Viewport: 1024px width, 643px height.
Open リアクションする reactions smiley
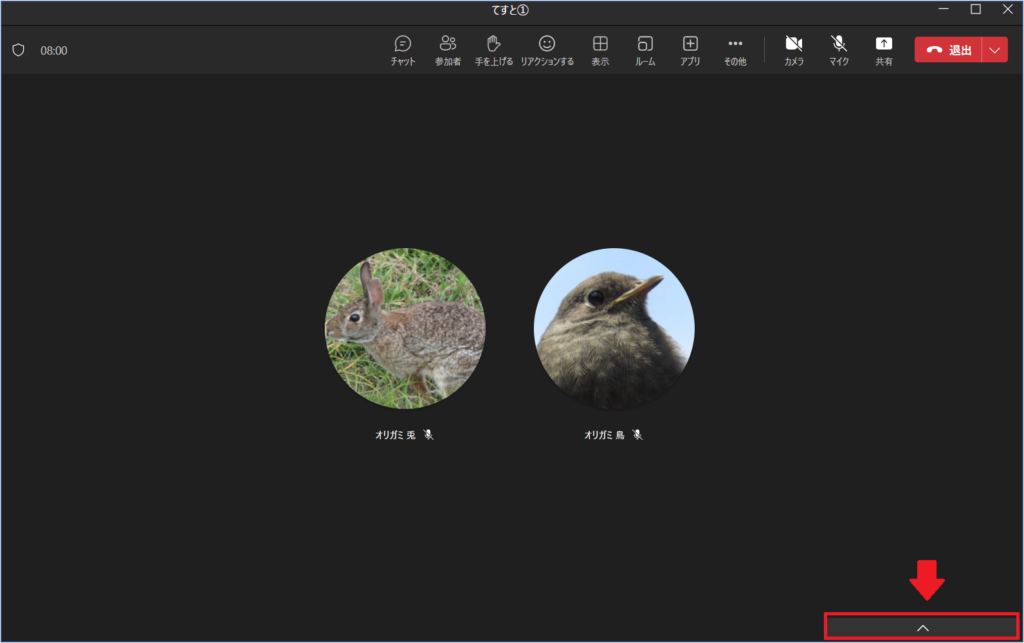tap(546, 50)
